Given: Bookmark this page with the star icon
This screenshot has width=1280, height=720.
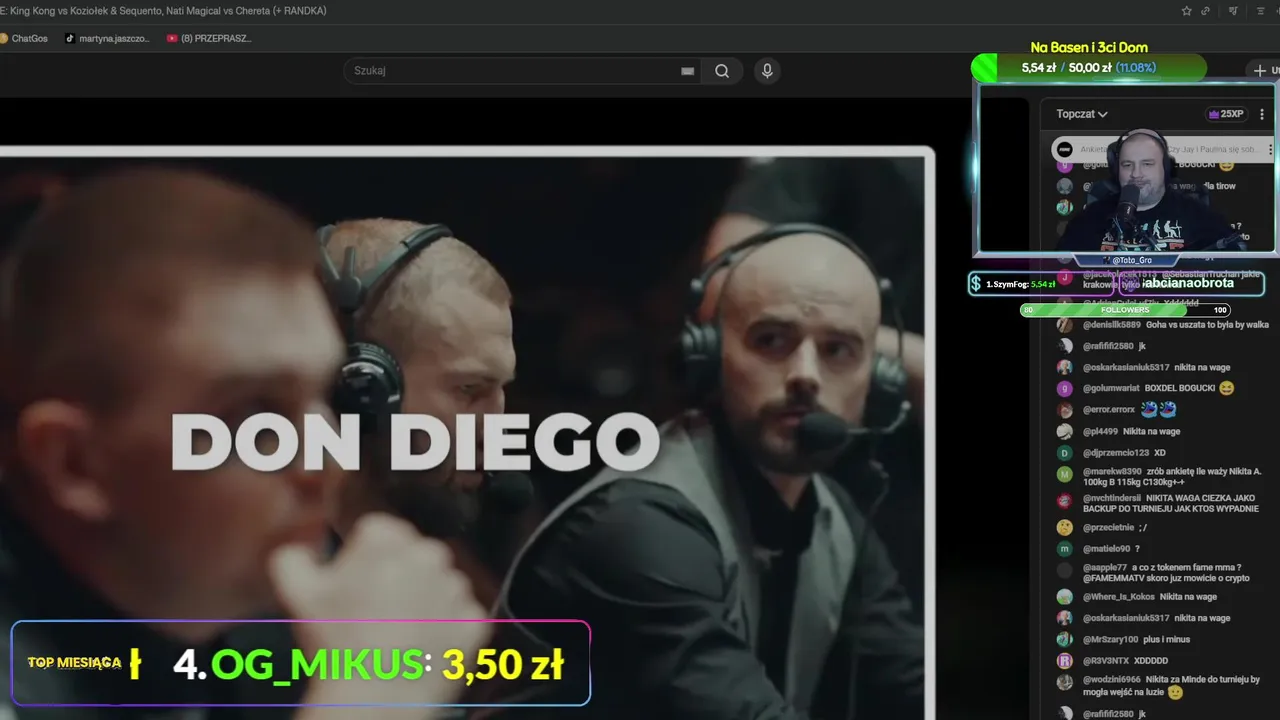Looking at the screenshot, I should [1186, 11].
